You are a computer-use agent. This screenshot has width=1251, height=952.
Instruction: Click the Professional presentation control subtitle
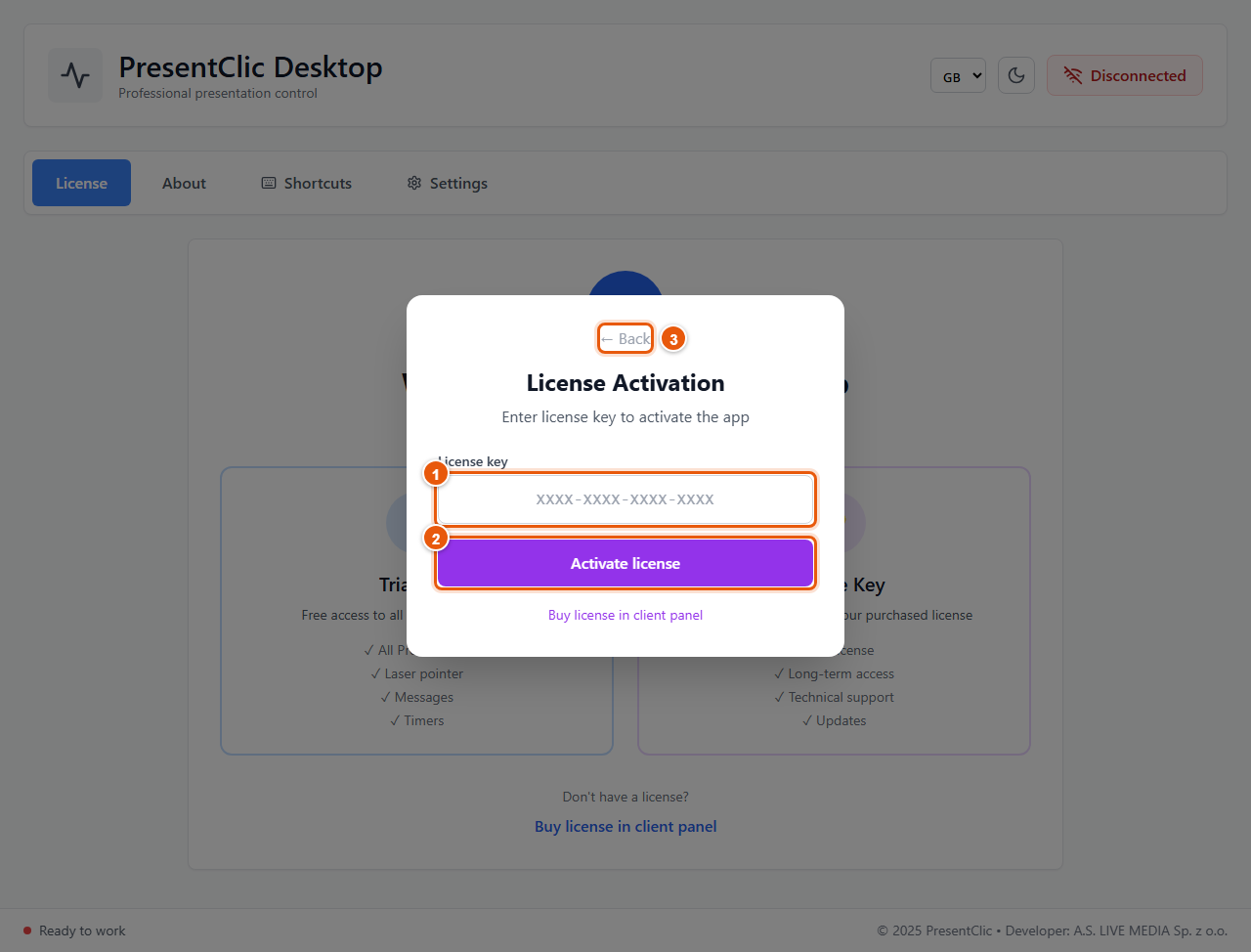[x=218, y=93]
